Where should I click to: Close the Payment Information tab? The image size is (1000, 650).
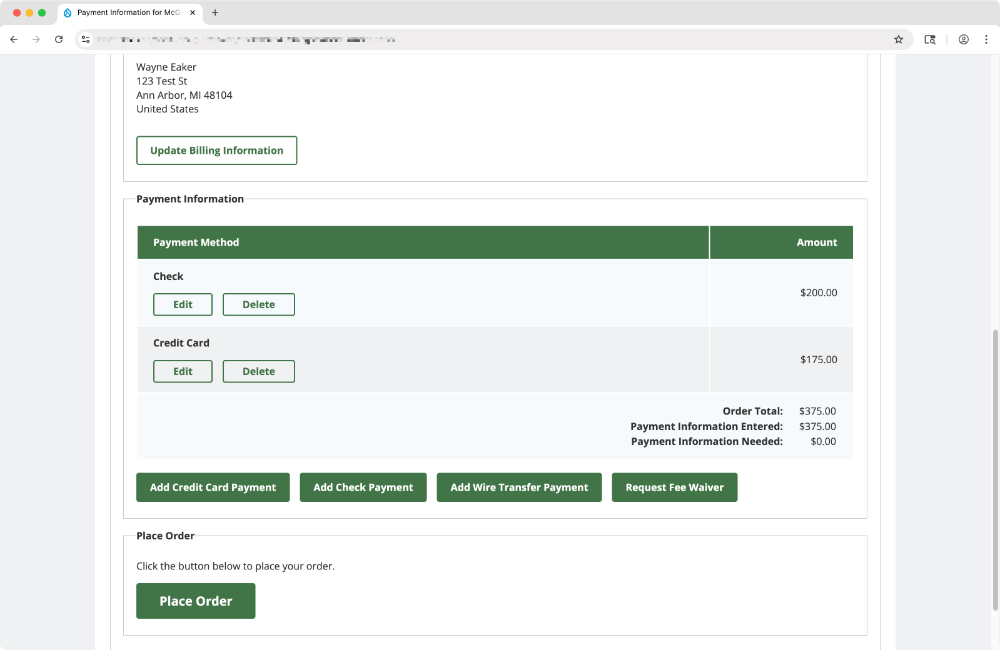click(193, 13)
